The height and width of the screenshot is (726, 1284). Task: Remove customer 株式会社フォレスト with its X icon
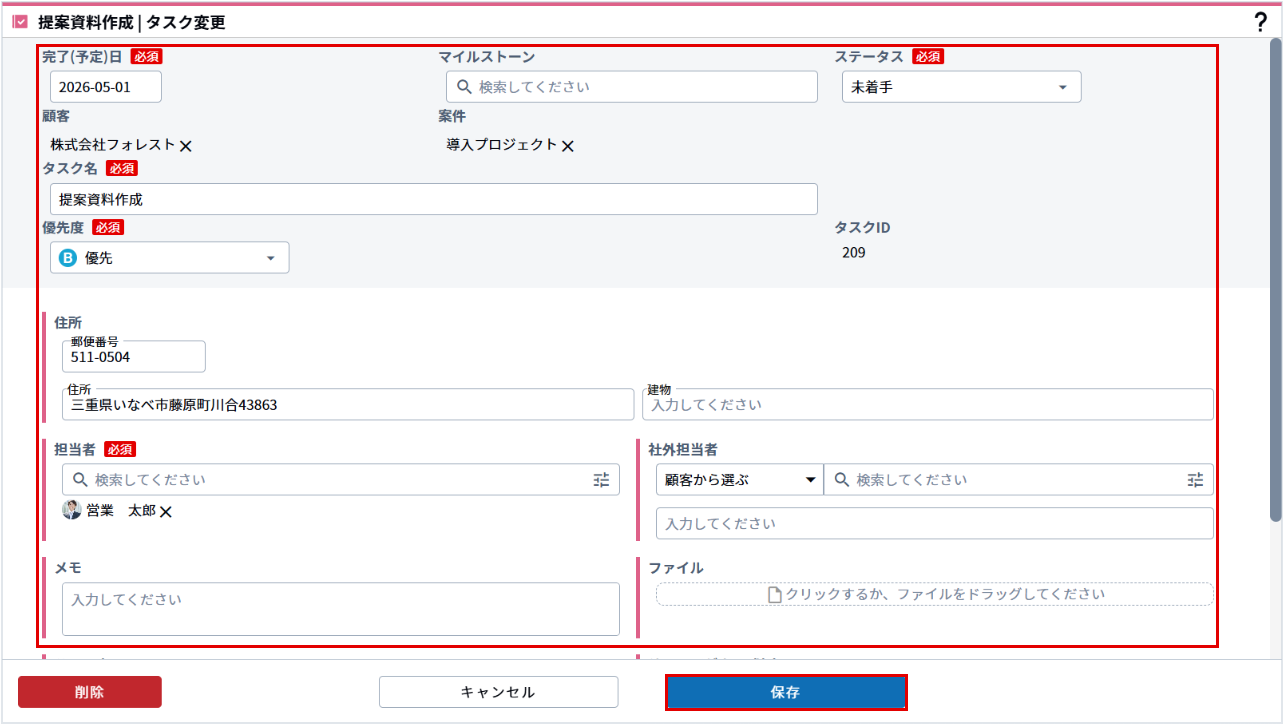pyautogui.click(x=186, y=146)
